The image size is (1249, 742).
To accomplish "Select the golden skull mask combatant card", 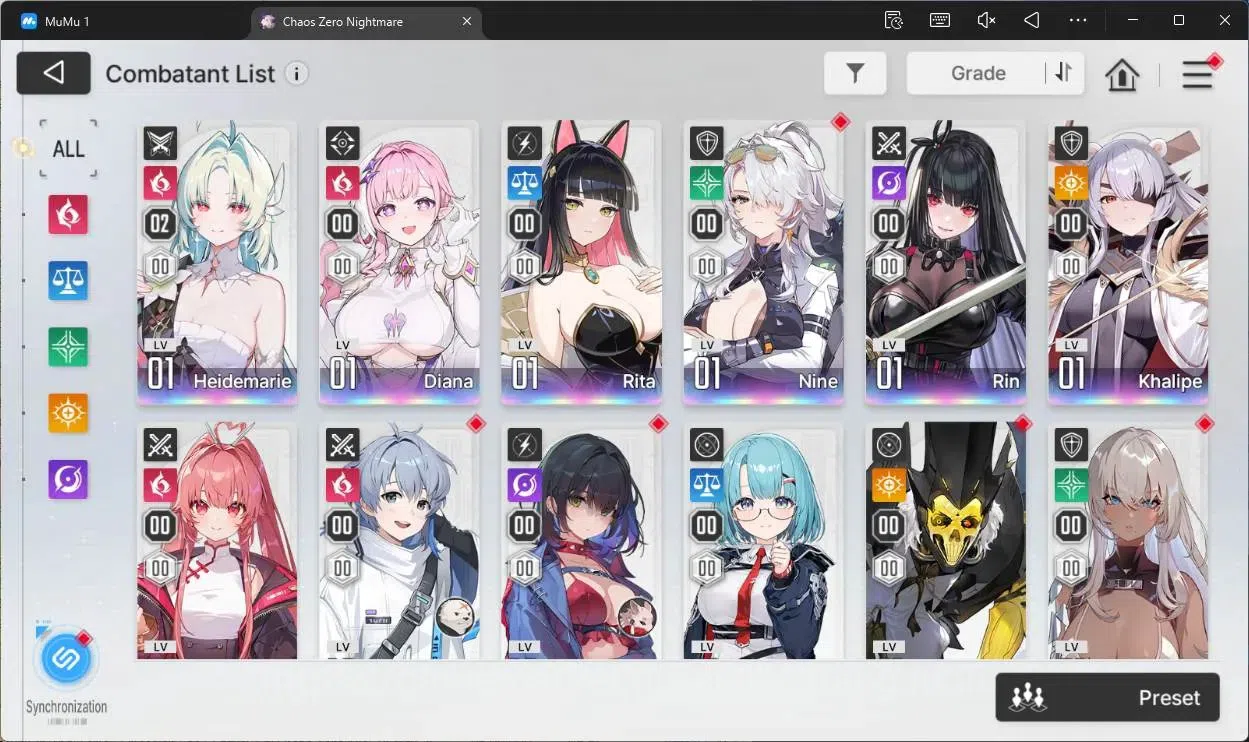I will [945, 543].
